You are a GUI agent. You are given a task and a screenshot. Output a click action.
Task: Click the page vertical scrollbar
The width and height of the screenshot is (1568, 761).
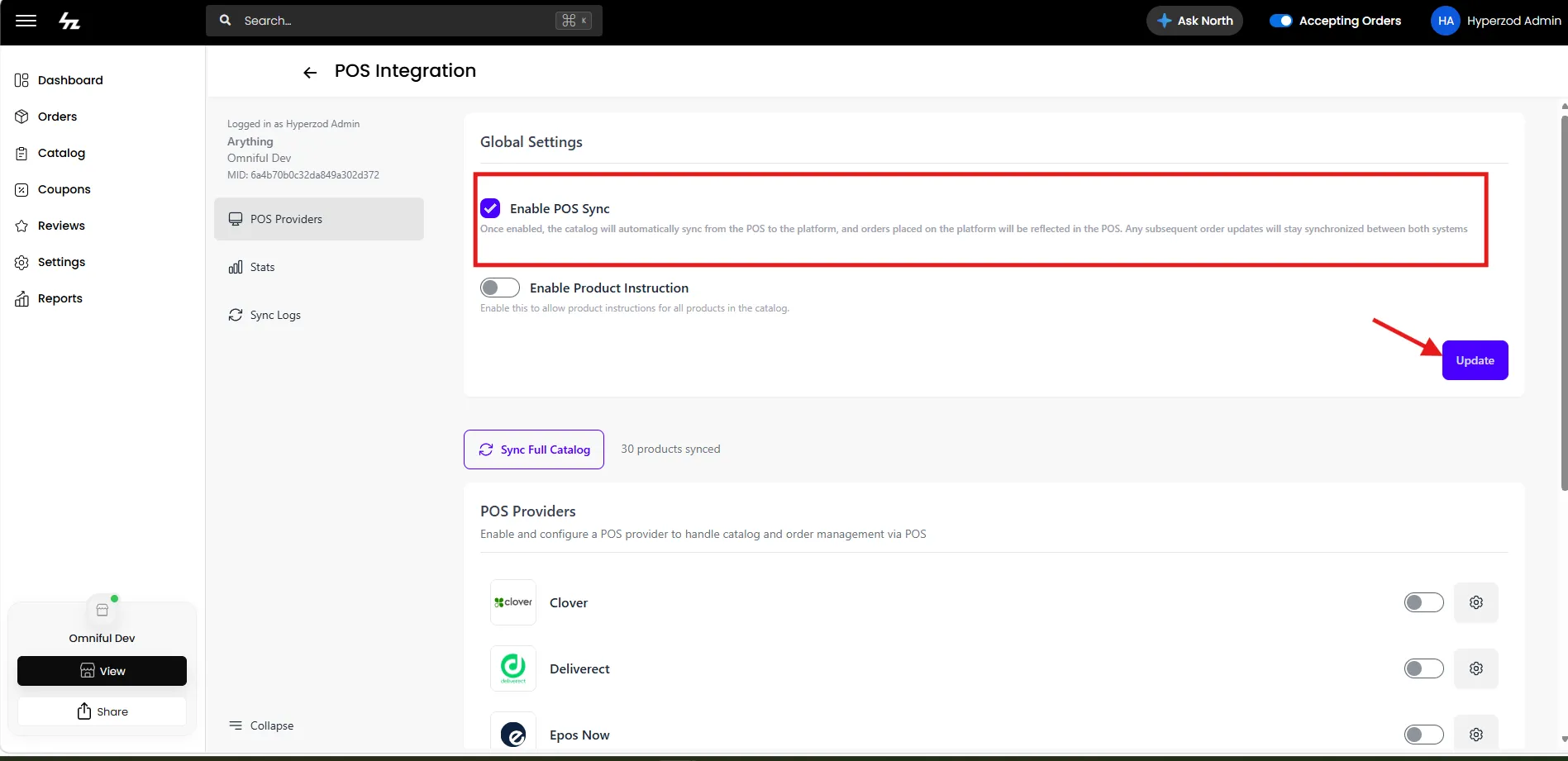tap(1564, 303)
